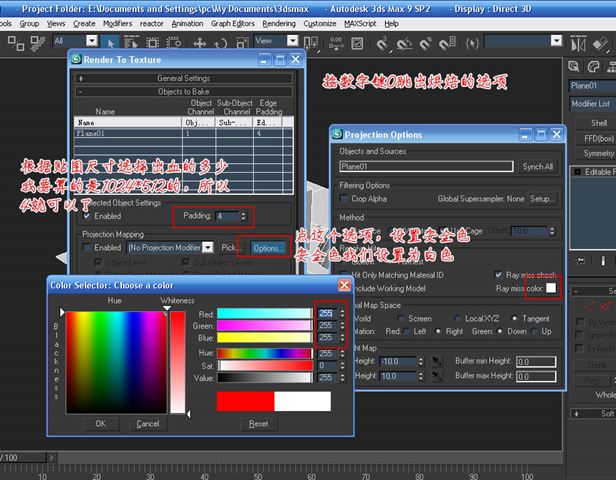This screenshot has height=480, width=616.
Task: Open the View coordinate system dropdown
Action: [292, 40]
